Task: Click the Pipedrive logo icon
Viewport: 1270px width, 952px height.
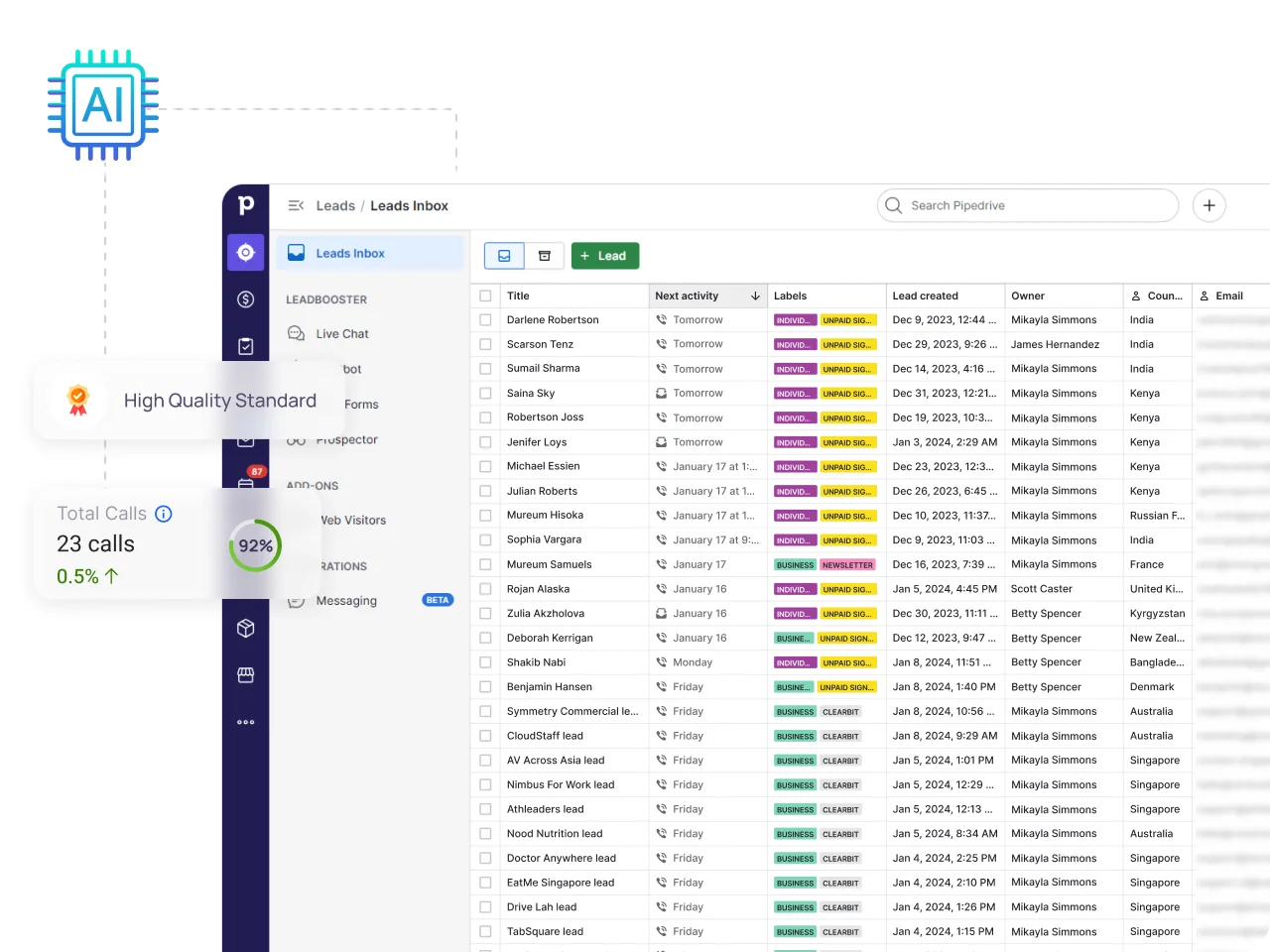Action: click(246, 205)
